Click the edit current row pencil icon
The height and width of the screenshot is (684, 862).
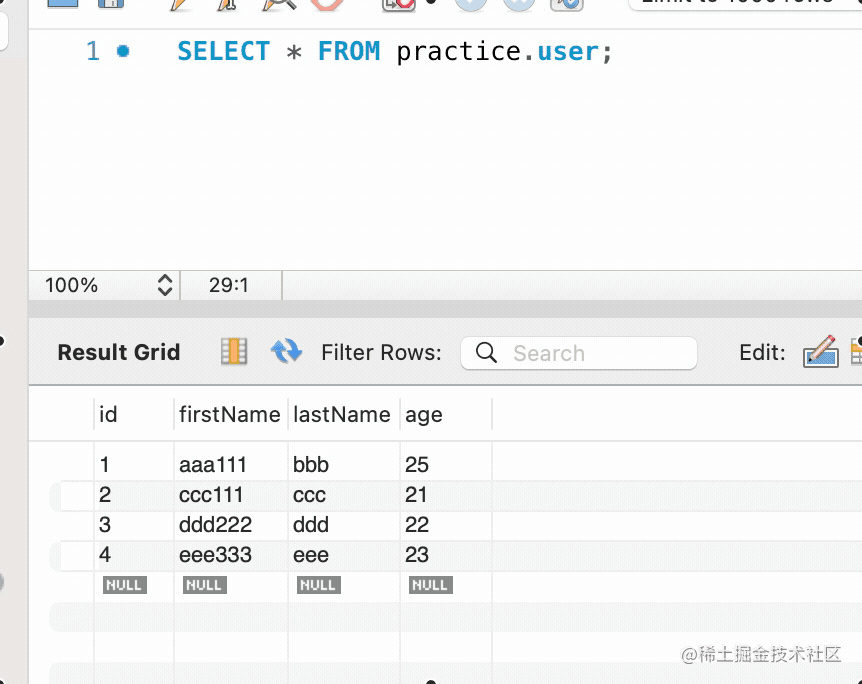(x=820, y=352)
